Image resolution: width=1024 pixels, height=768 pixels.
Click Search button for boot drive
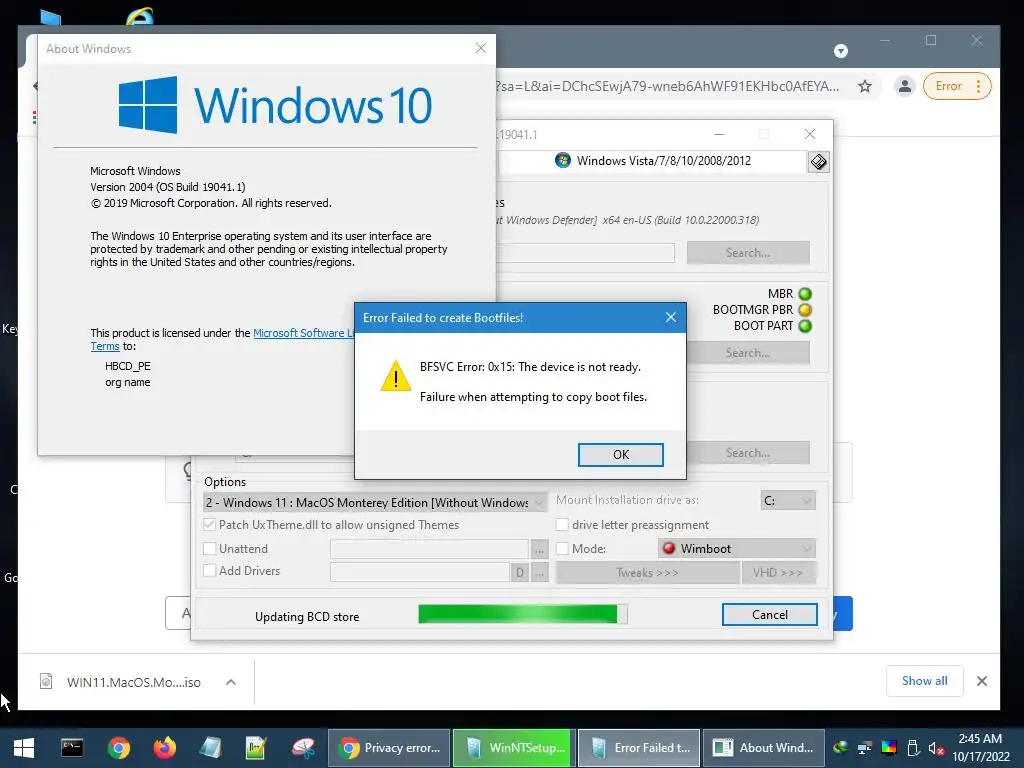[x=748, y=353]
